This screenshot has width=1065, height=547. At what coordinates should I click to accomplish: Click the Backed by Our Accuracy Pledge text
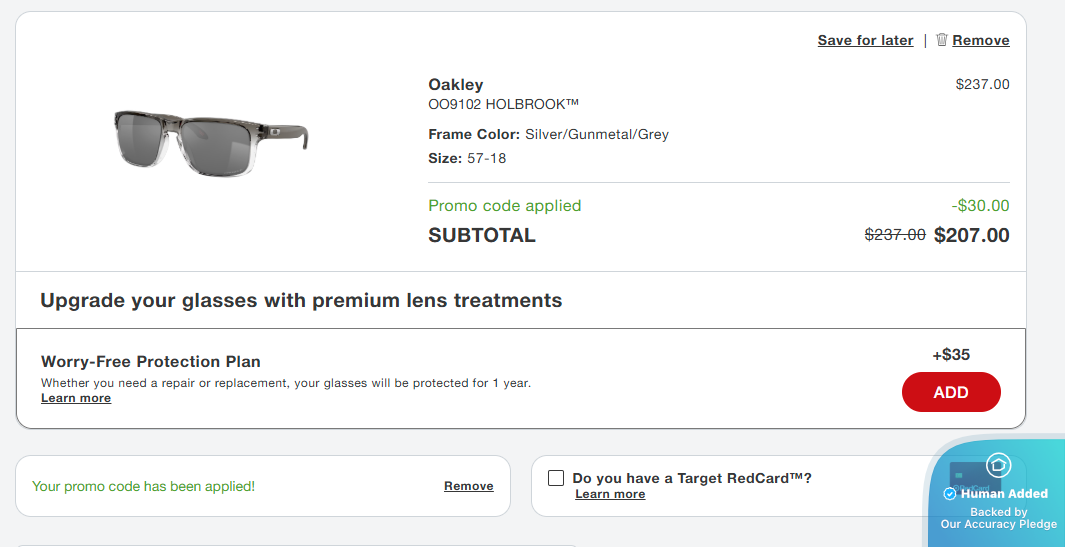pyautogui.click(x=998, y=518)
